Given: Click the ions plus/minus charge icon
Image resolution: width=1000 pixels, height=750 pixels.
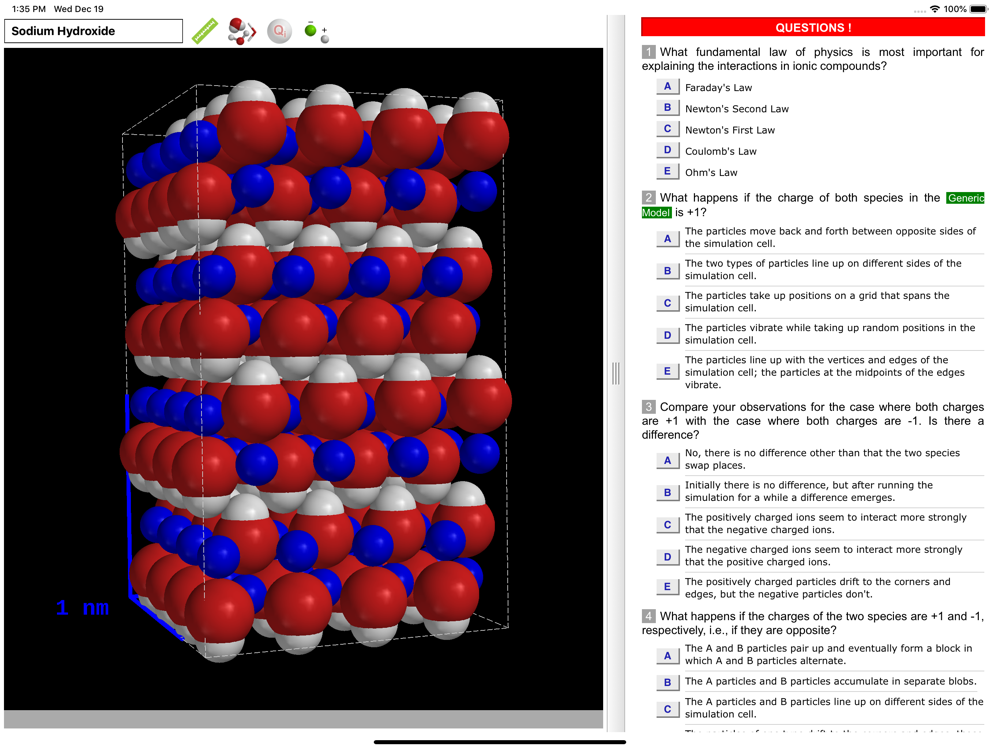Looking at the screenshot, I should point(317,31).
